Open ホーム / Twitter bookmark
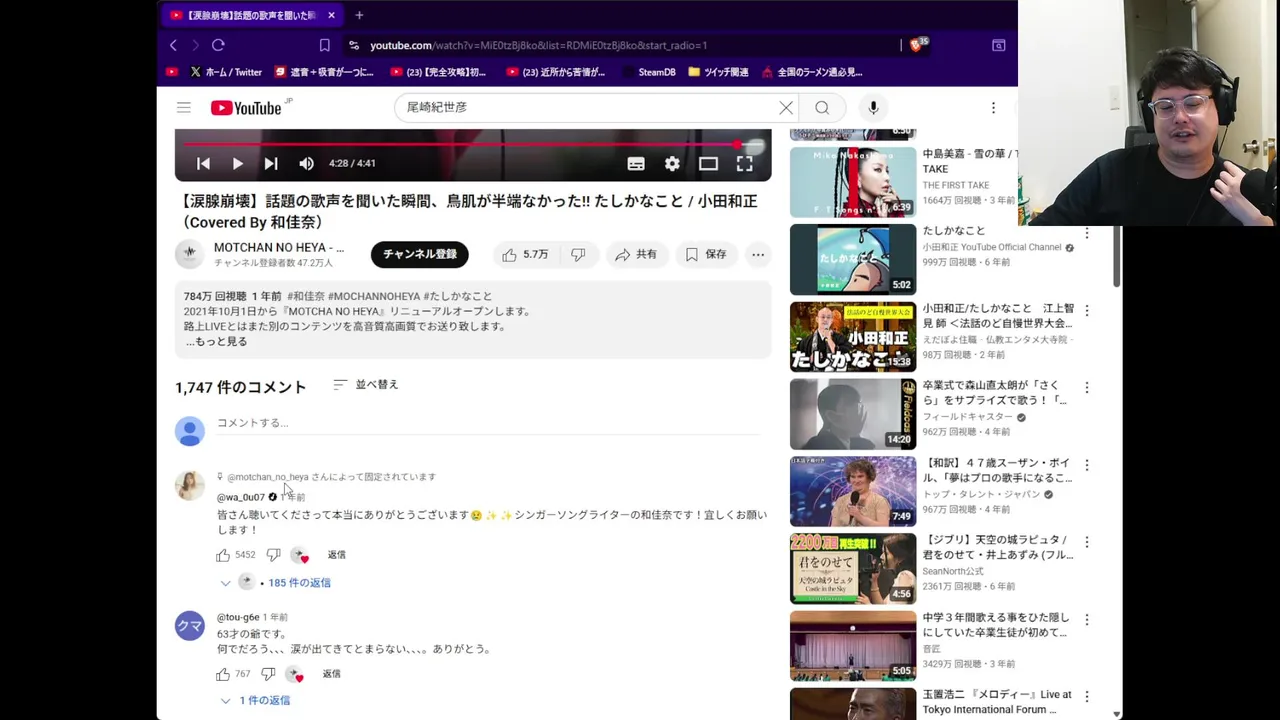The height and width of the screenshot is (720, 1280). coord(225,72)
